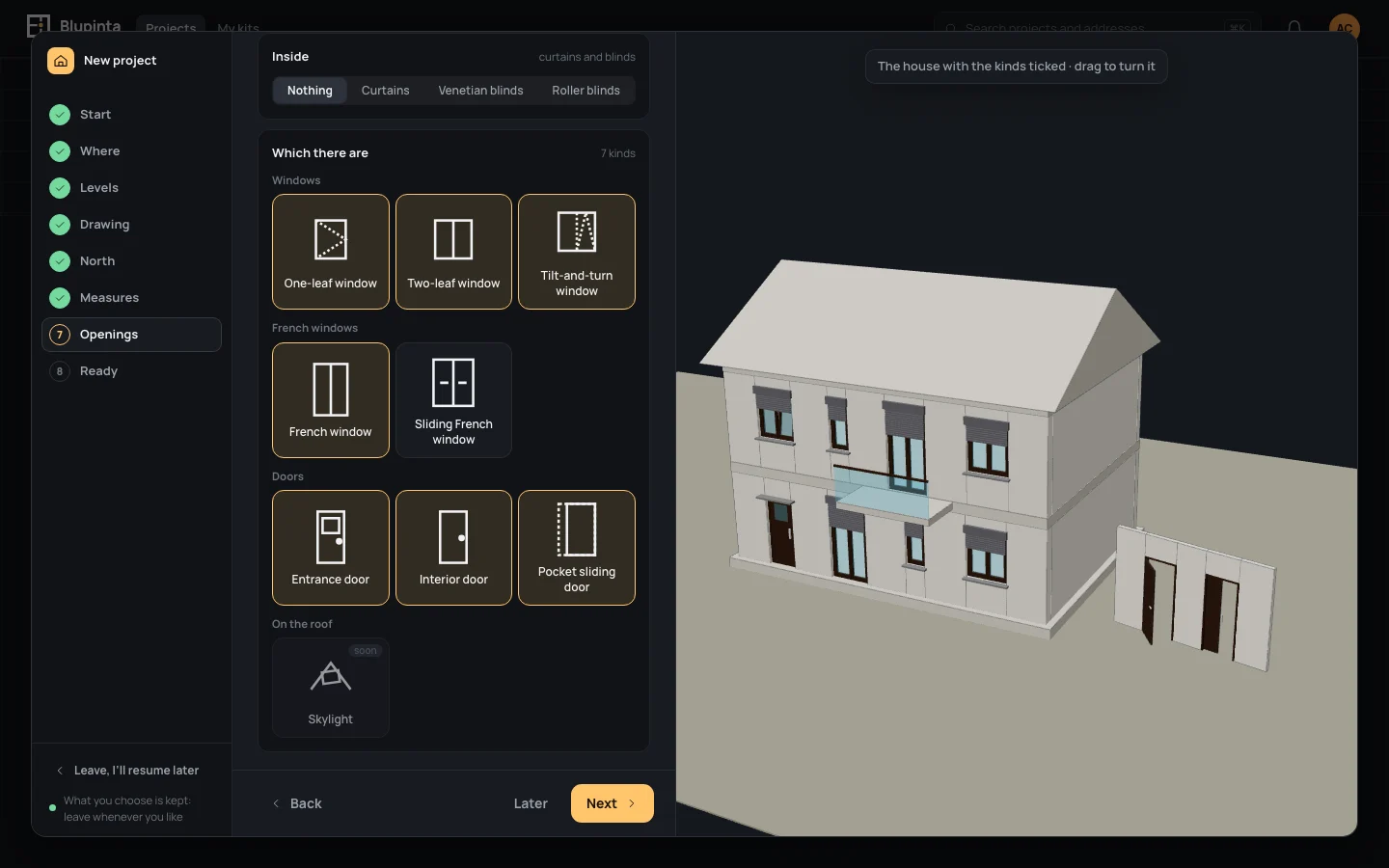The image size is (1389, 868).
Task: Toggle the French window kind
Action: click(331, 400)
